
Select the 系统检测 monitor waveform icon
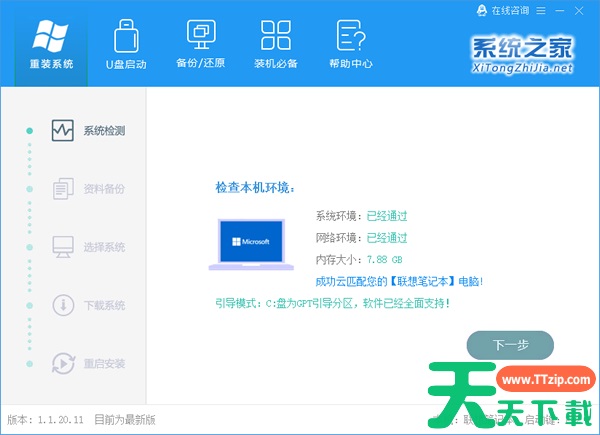coord(63,131)
